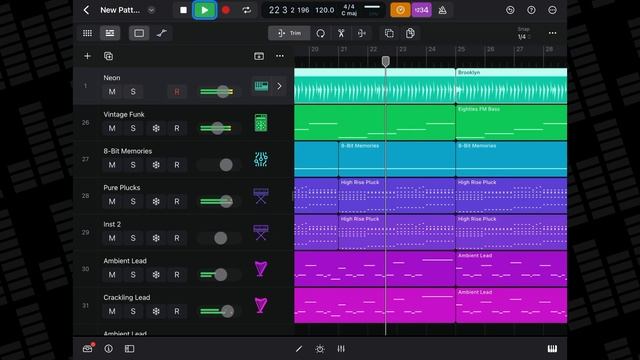This screenshot has height=360, width=640.
Task: Select the Join regions tool
Action: coord(362,33)
